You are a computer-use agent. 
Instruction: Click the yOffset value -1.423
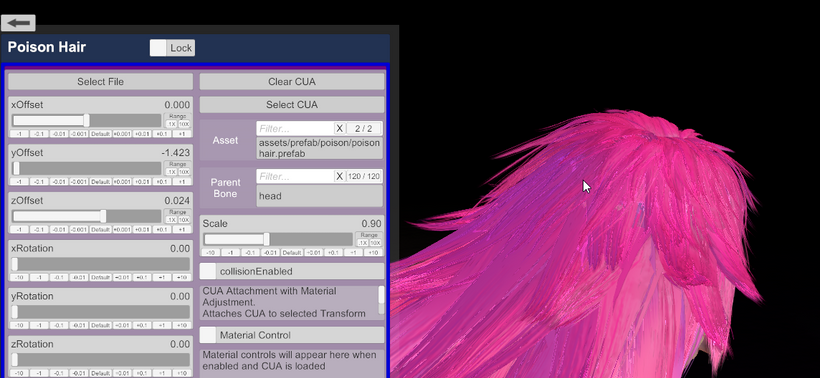click(176, 153)
